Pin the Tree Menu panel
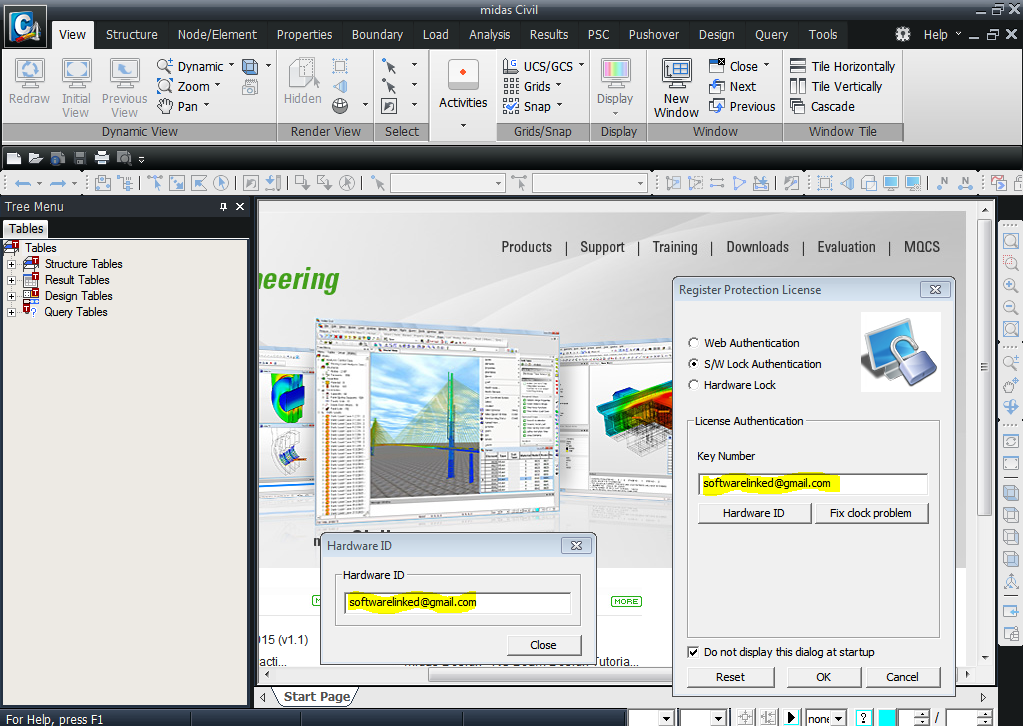1023x726 pixels. (223, 207)
